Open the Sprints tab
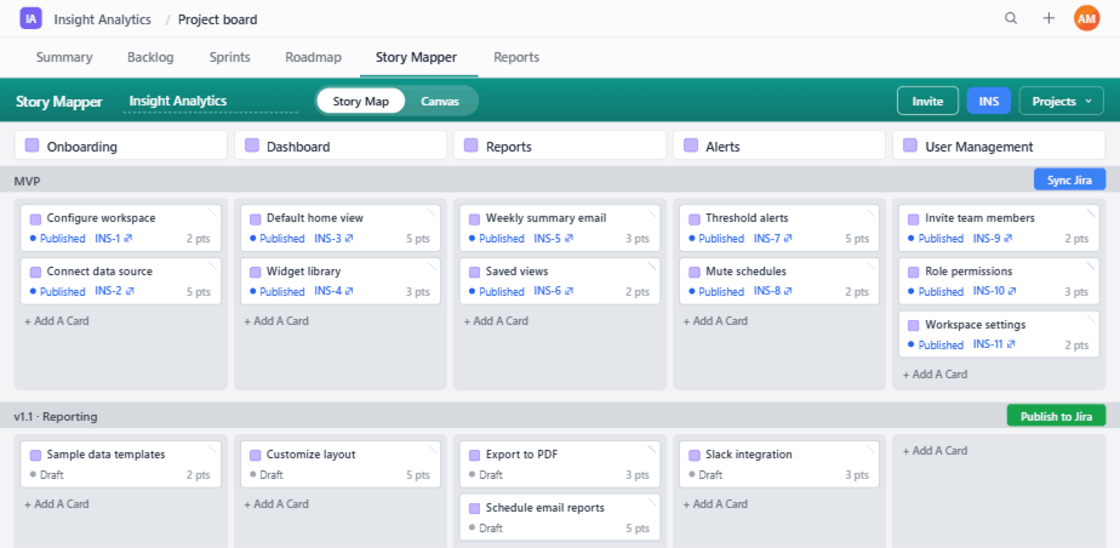The image size is (1120, 548). pyautogui.click(x=230, y=58)
